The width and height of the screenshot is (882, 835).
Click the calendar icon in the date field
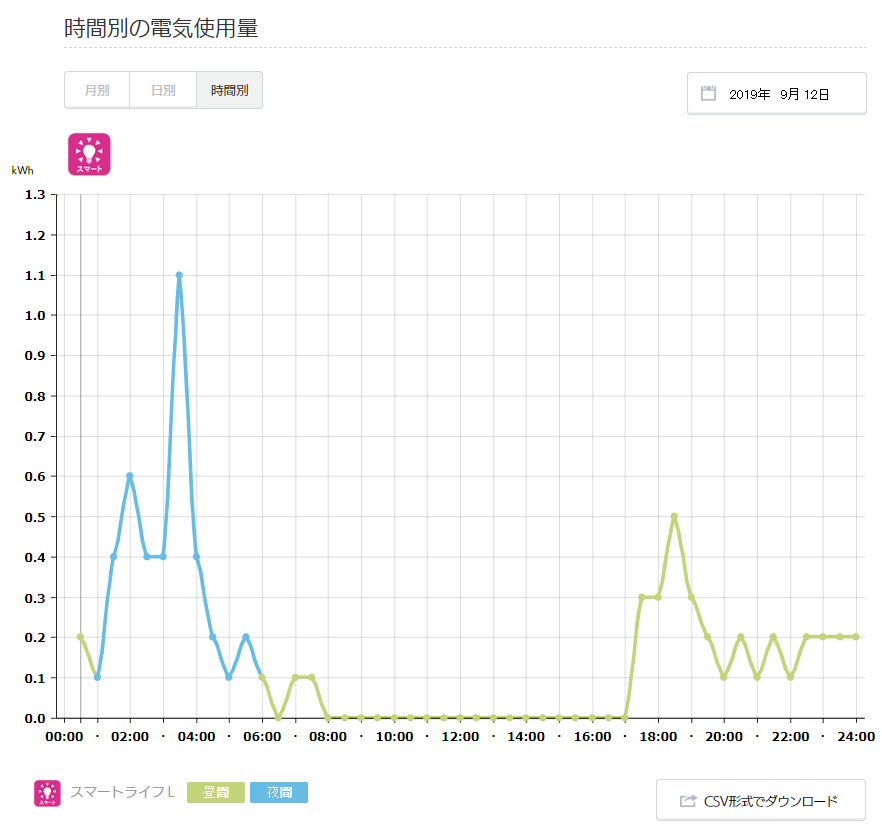[x=708, y=93]
